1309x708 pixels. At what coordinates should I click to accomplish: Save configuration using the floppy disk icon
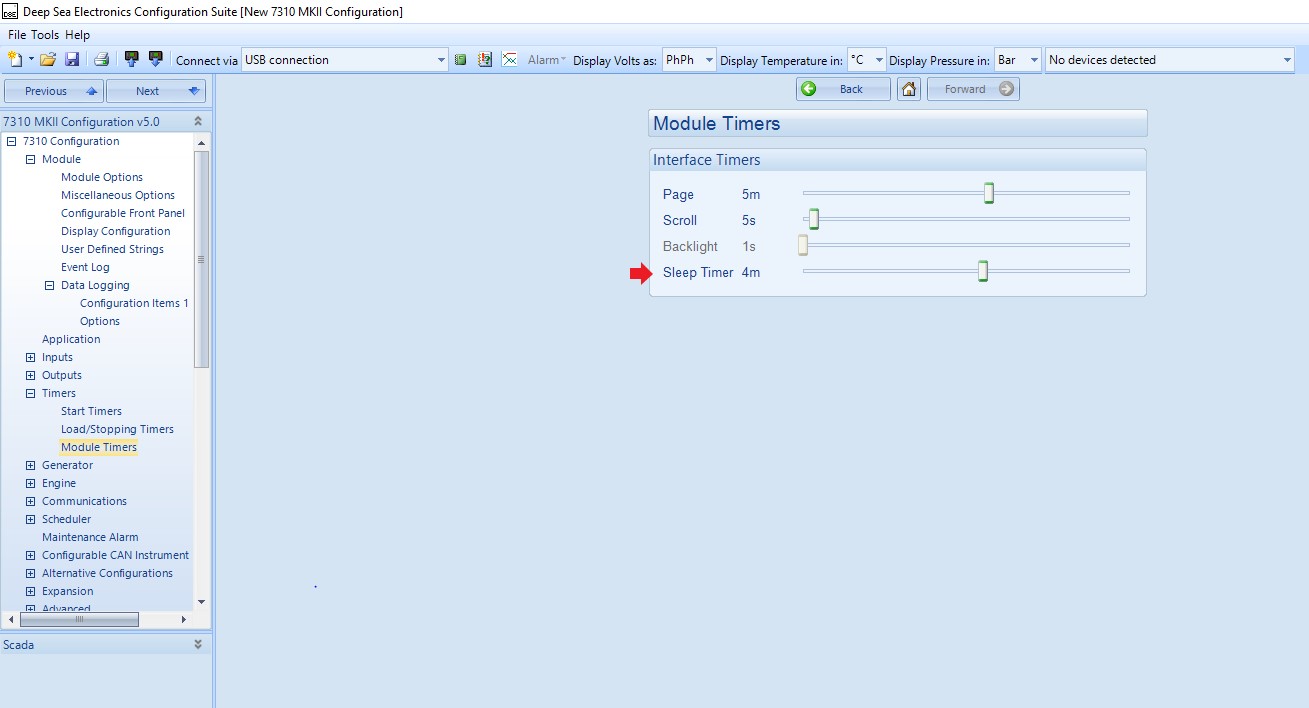(x=72, y=60)
